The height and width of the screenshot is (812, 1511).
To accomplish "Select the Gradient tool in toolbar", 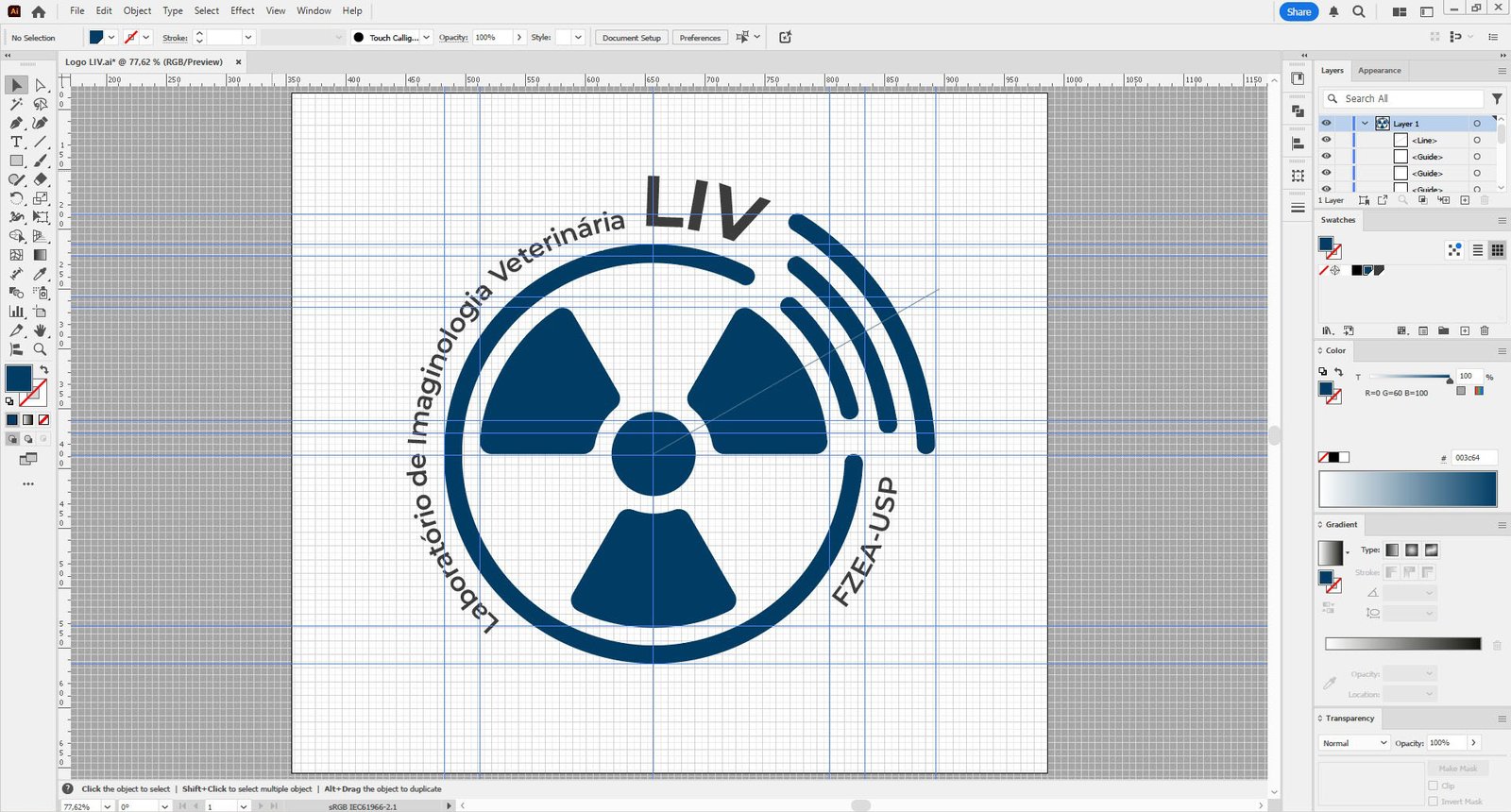I will pos(40,255).
